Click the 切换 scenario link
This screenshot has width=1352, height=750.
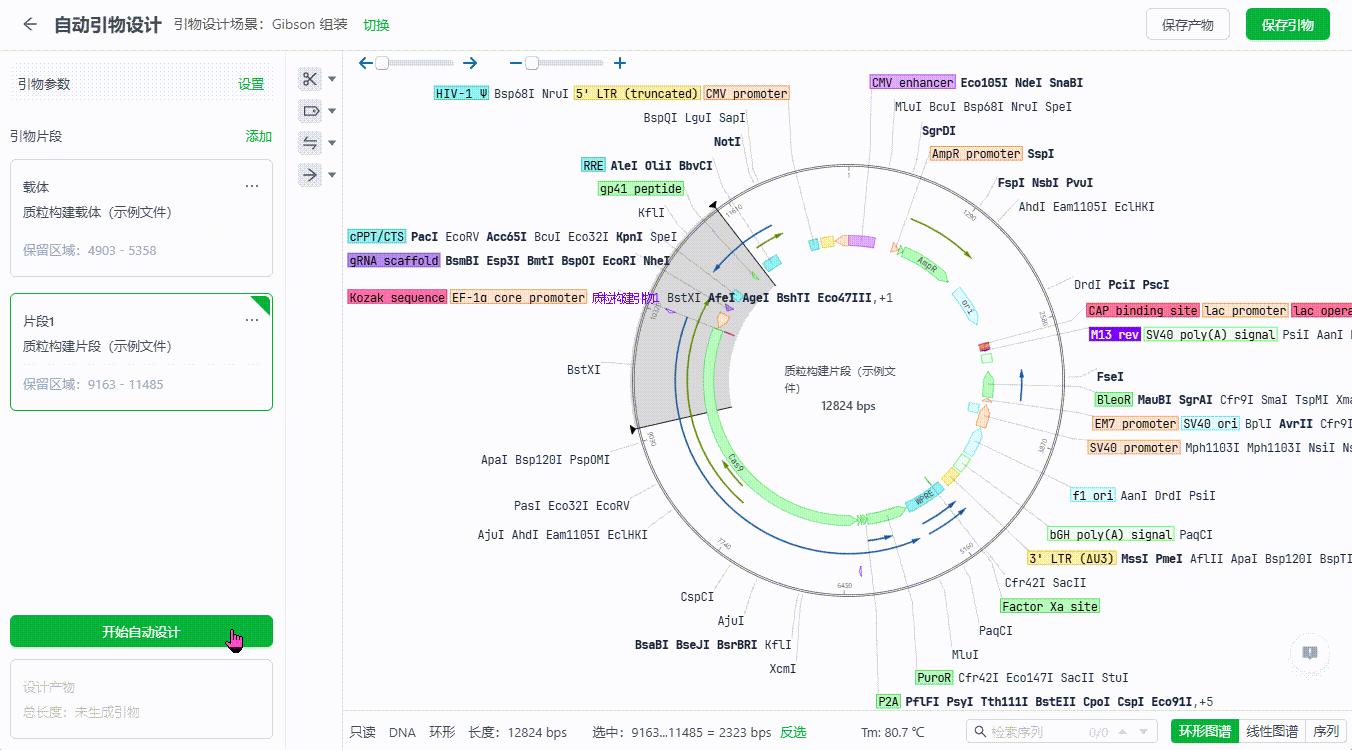pyautogui.click(x=376, y=25)
